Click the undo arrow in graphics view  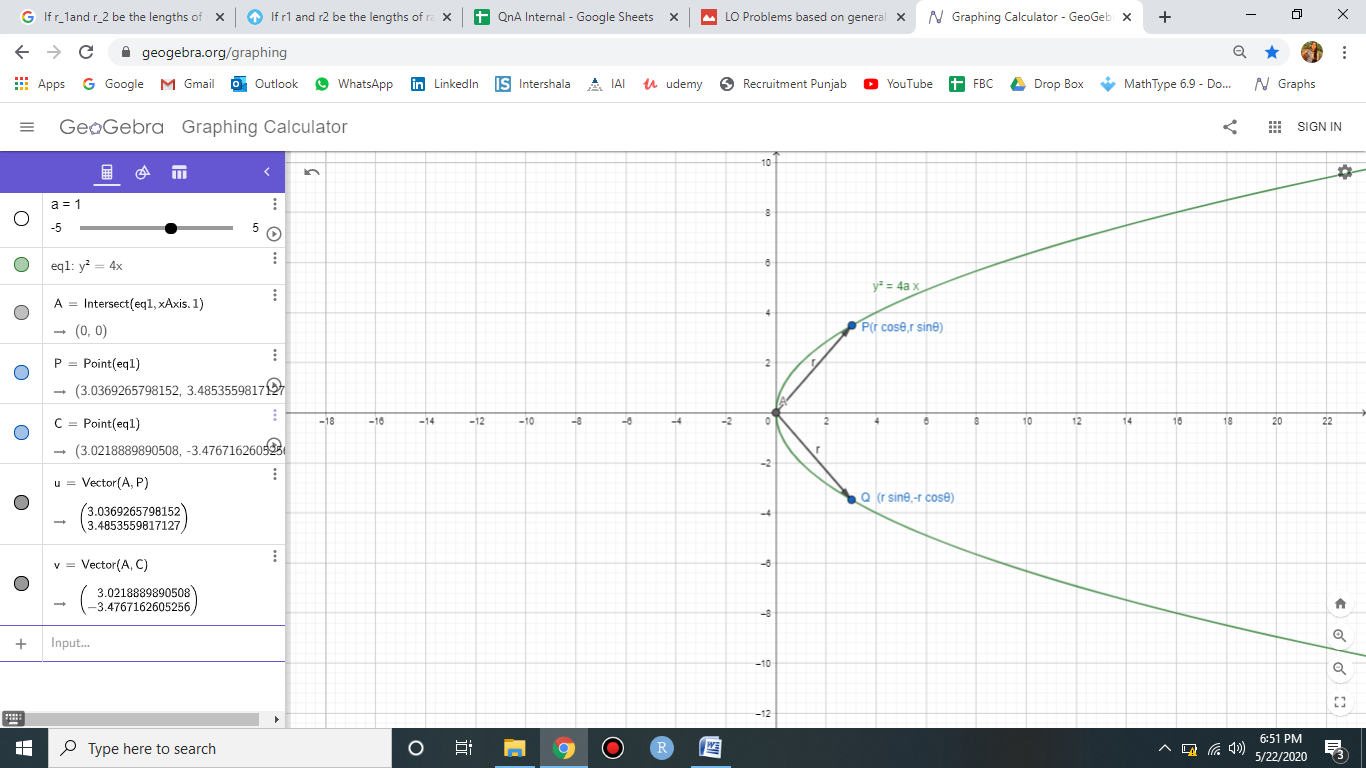[x=312, y=172]
